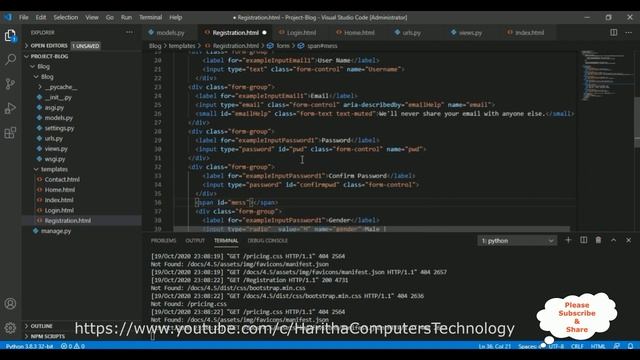The height and width of the screenshot is (360, 640).
Task: Switch to the Index.html editor tab
Action: coord(529,33)
